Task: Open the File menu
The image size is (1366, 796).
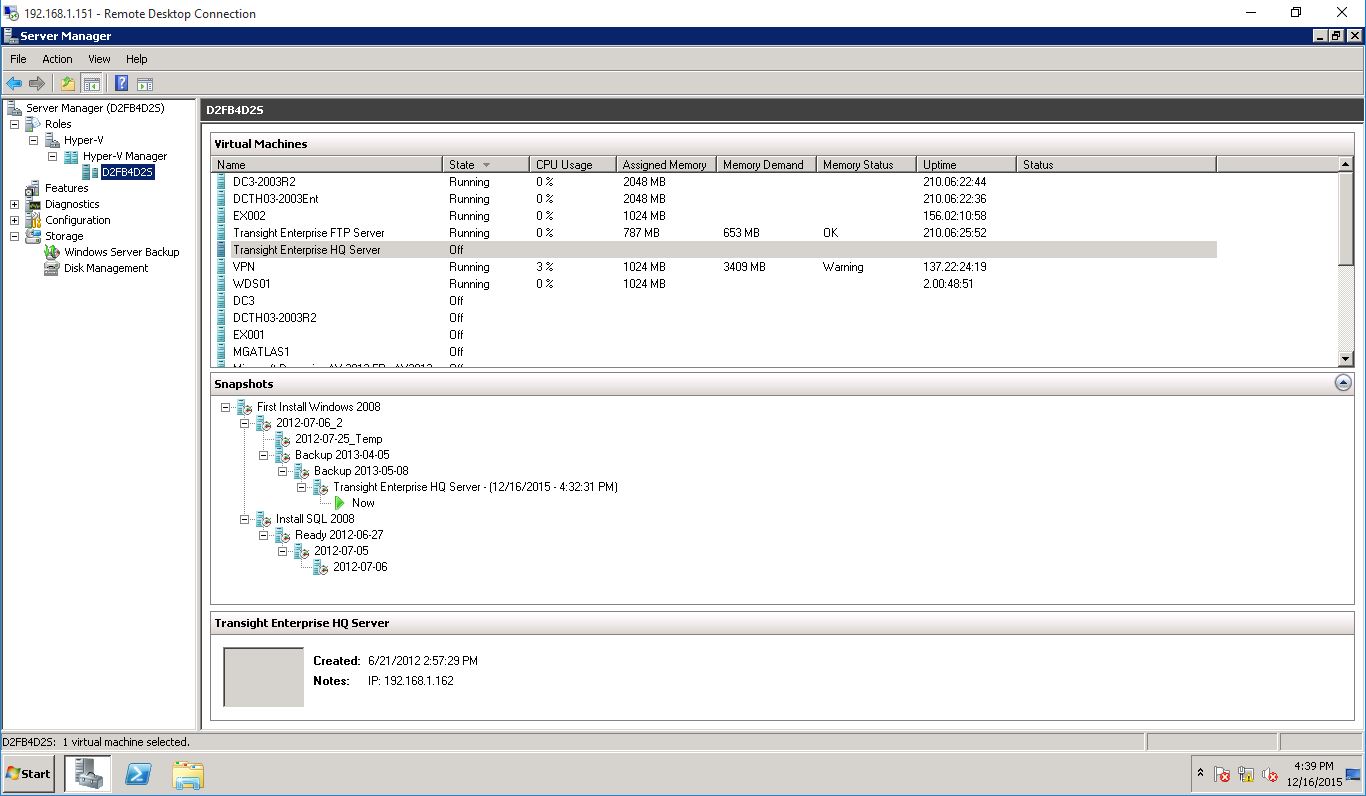Action: point(18,59)
